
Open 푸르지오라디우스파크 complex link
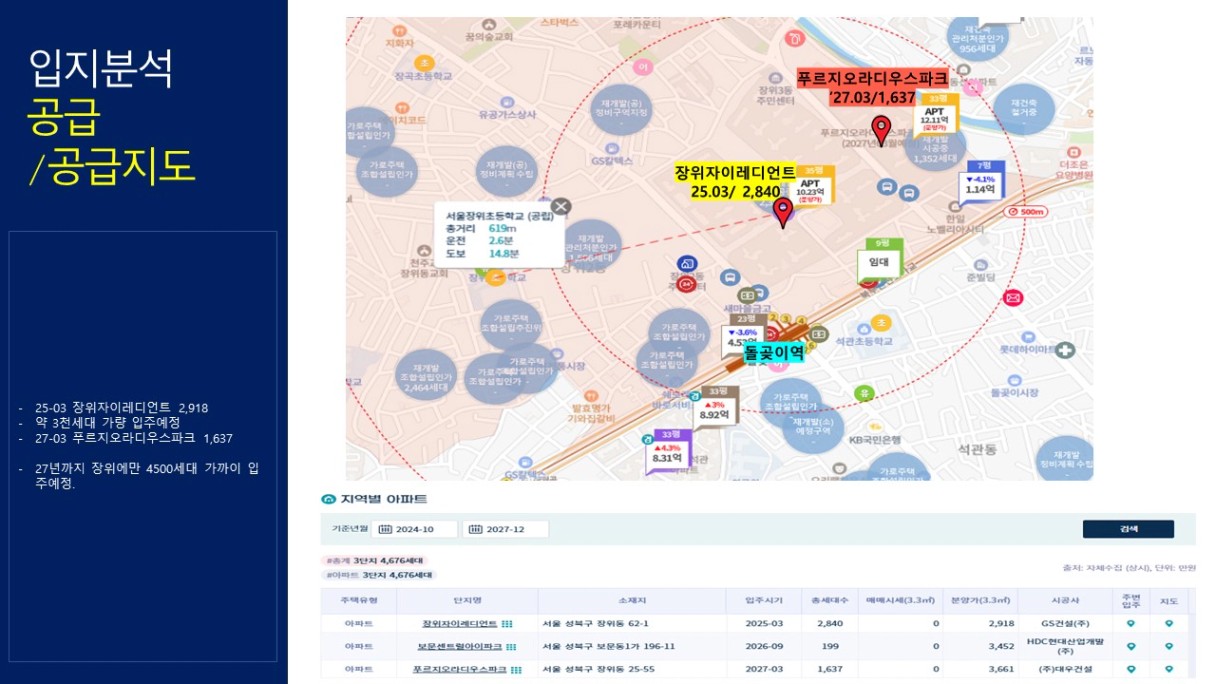[459, 669]
